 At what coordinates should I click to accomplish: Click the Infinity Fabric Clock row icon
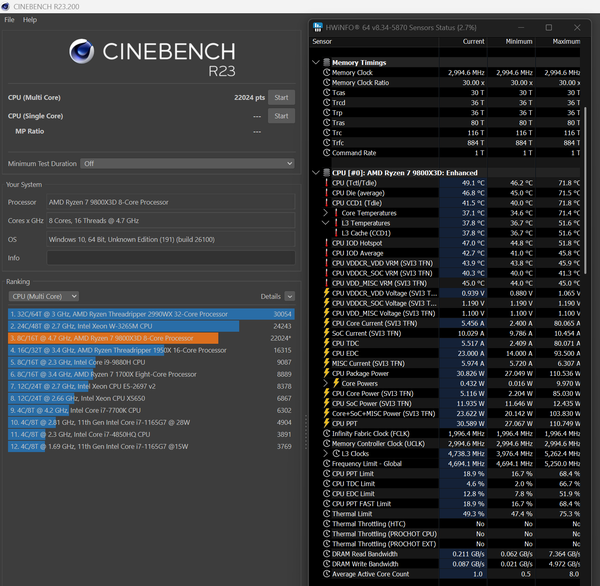click(326, 433)
